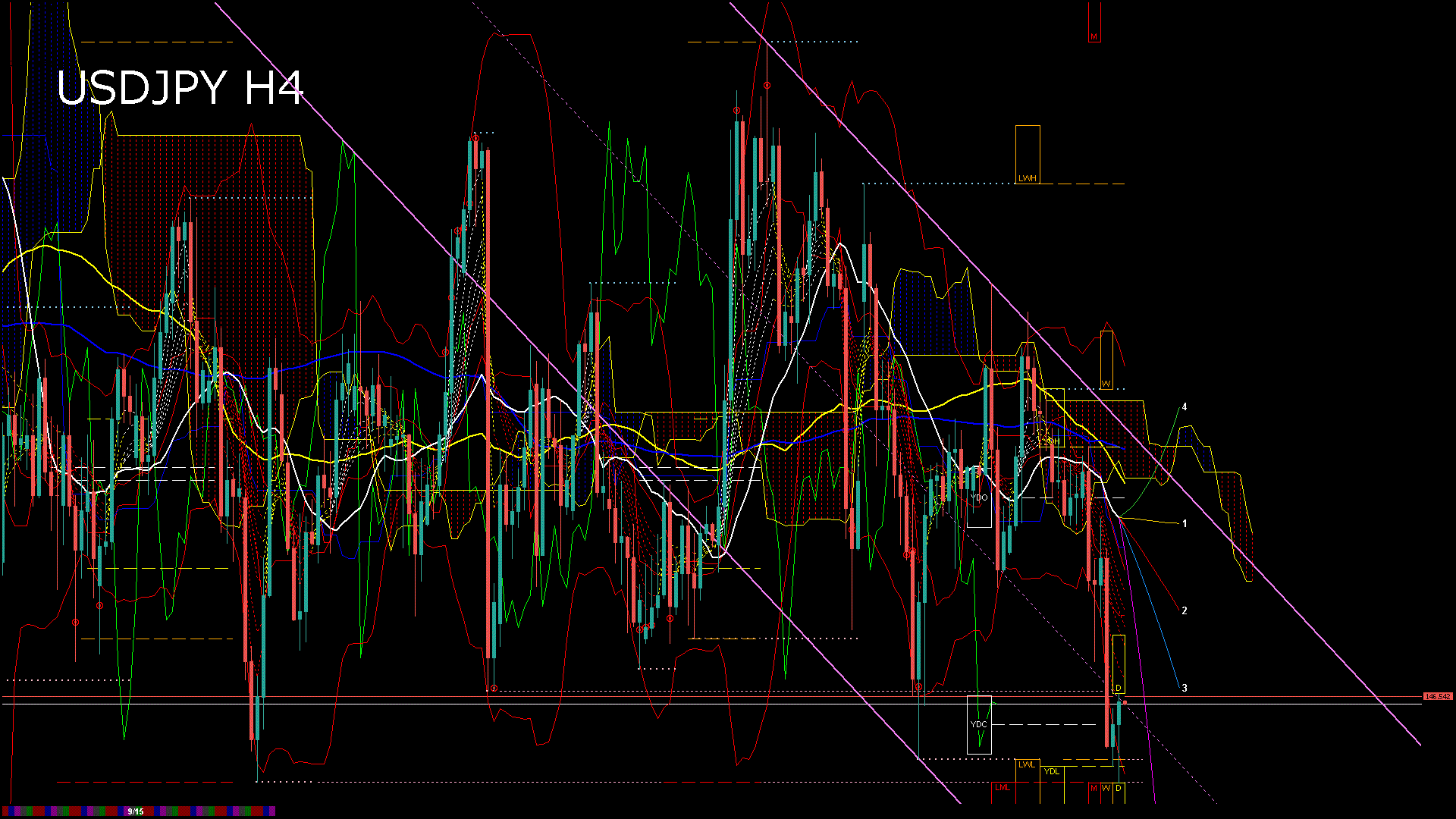Click the orange W weekly box label

coord(1106,384)
